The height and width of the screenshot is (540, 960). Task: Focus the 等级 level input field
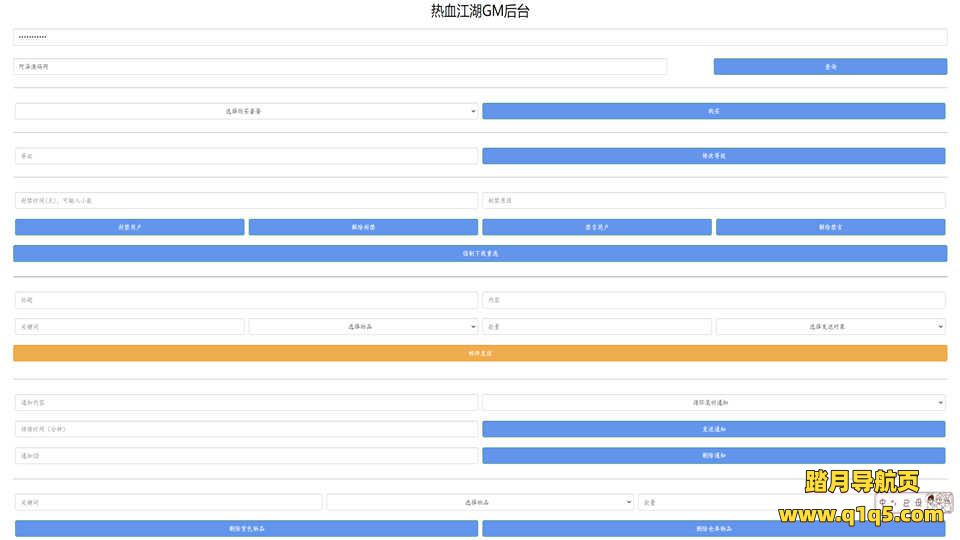click(x=246, y=156)
